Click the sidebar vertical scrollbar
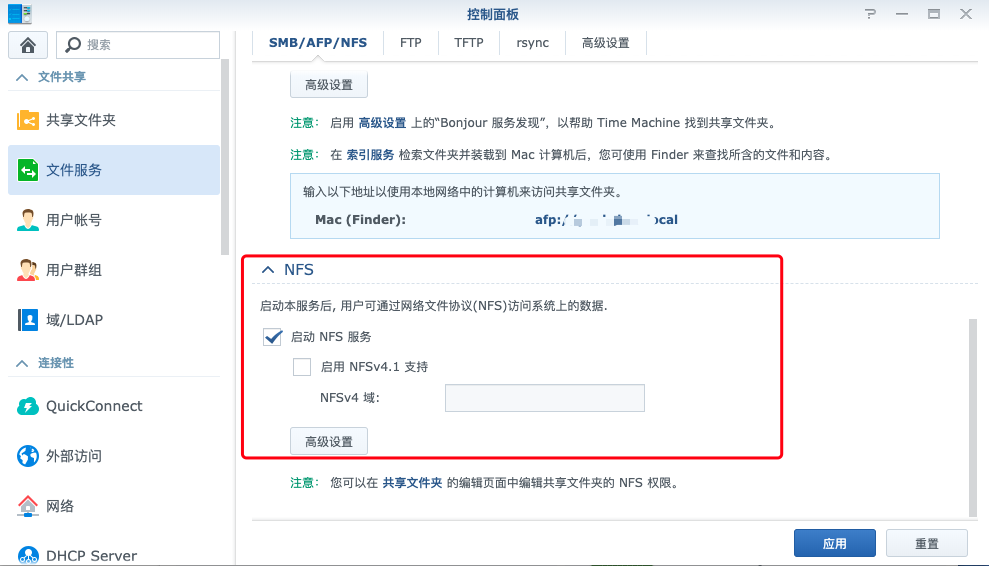Viewport: 989px width, 566px height. pos(225,156)
